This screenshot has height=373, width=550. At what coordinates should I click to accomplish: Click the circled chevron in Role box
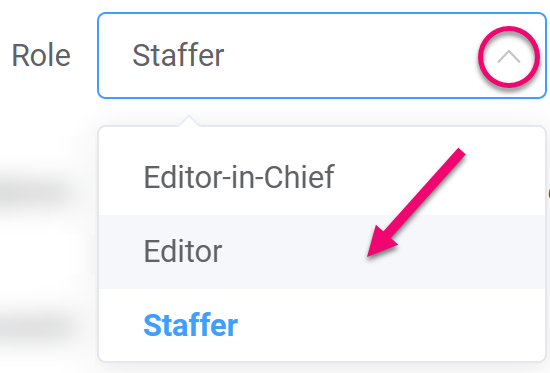(x=509, y=56)
